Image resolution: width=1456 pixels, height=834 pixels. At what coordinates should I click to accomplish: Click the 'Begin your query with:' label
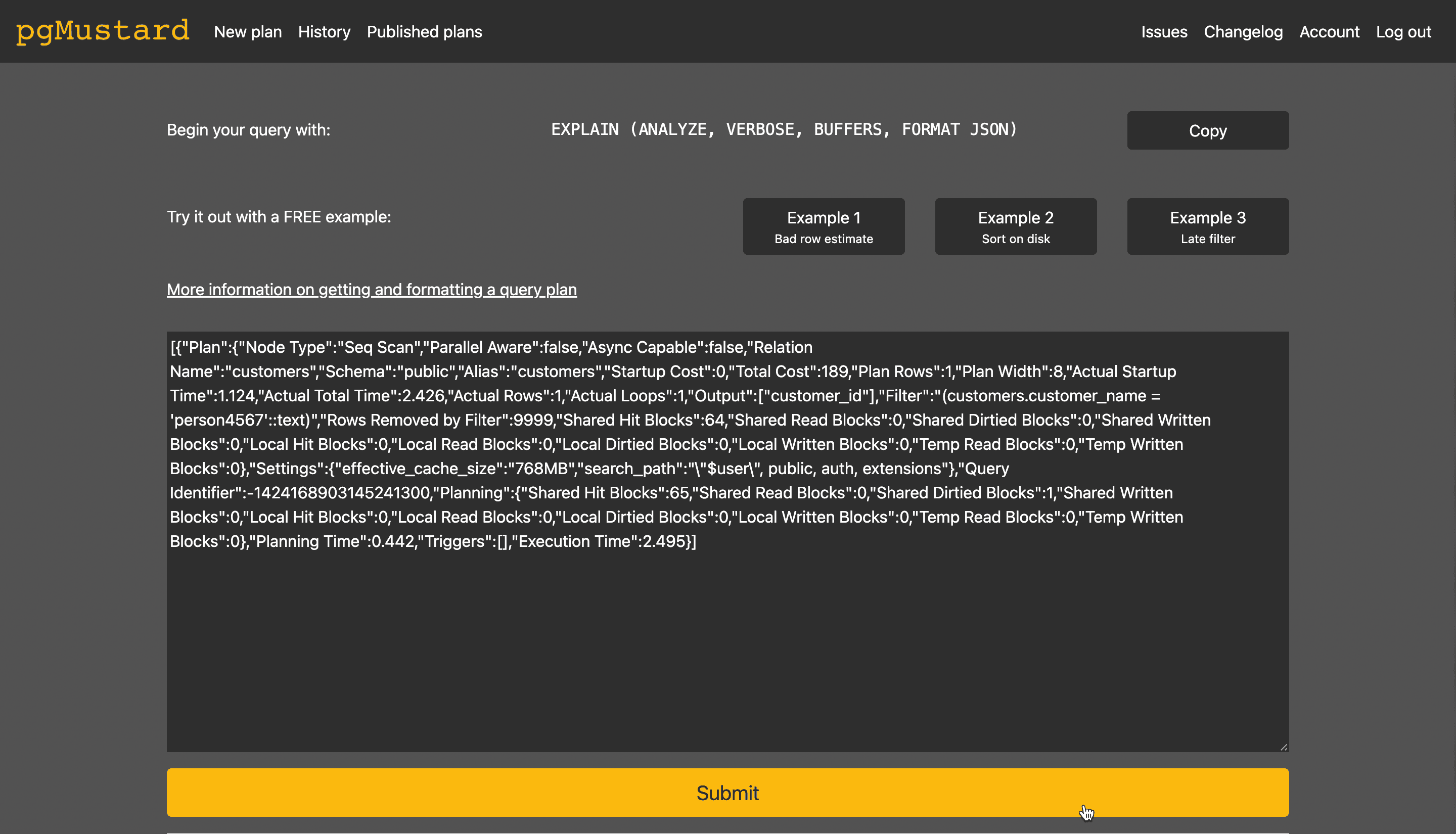tap(249, 130)
